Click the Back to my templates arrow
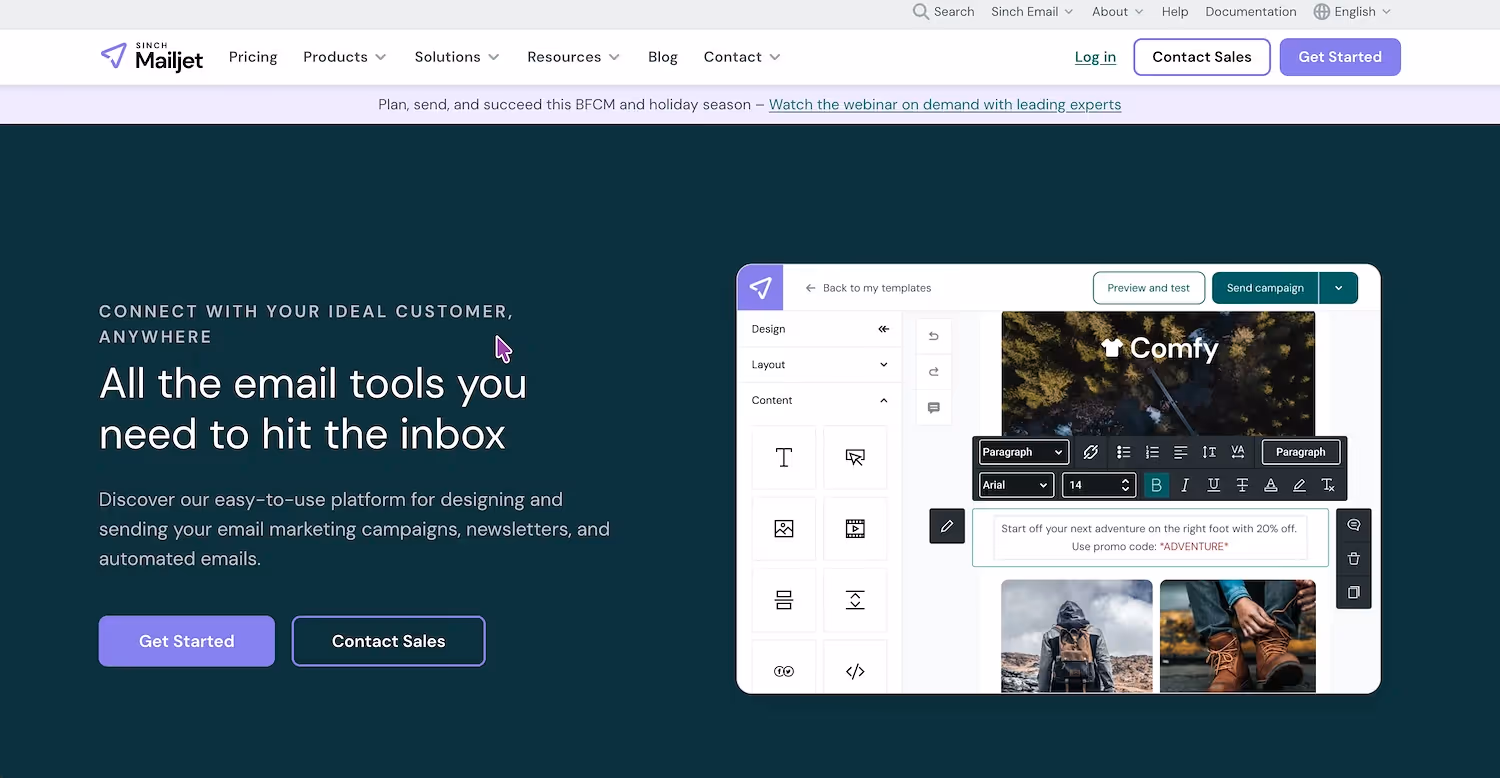Viewport: 1500px width, 778px height. tap(811, 288)
